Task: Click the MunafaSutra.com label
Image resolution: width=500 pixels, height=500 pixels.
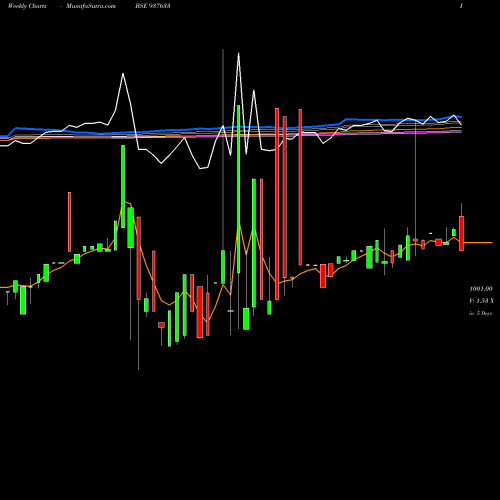Action: click(x=91, y=6)
